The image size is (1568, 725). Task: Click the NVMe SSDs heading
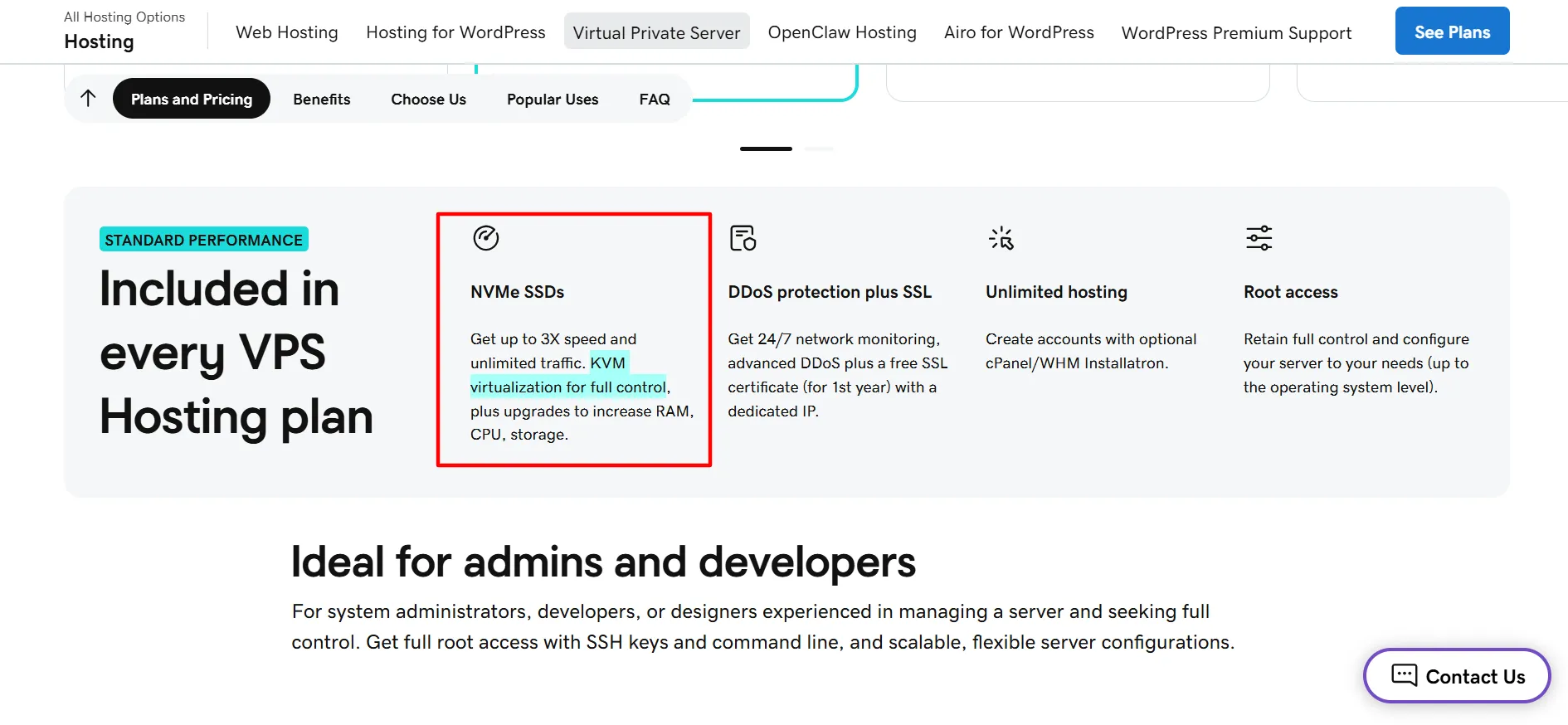point(517,292)
